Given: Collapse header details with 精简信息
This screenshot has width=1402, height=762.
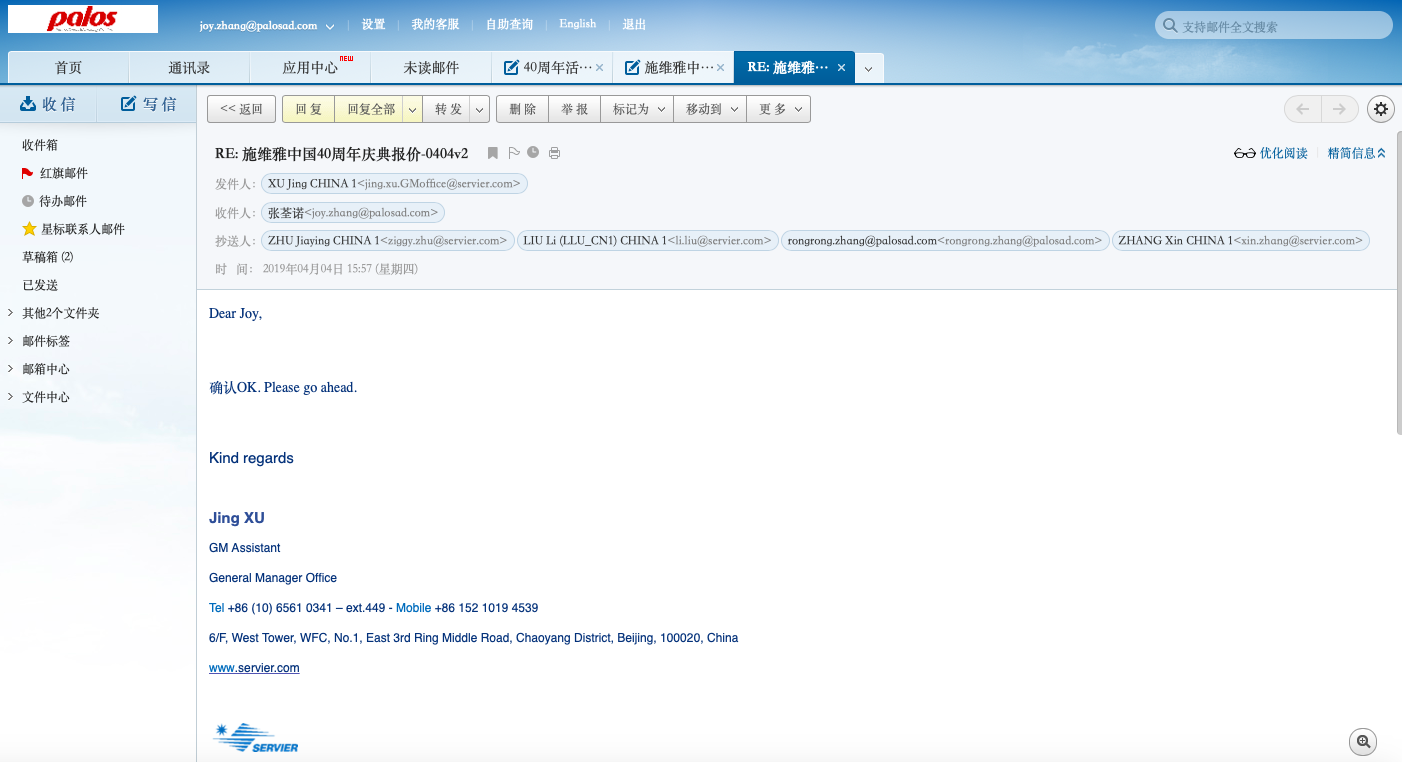Looking at the screenshot, I should (1356, 153).
